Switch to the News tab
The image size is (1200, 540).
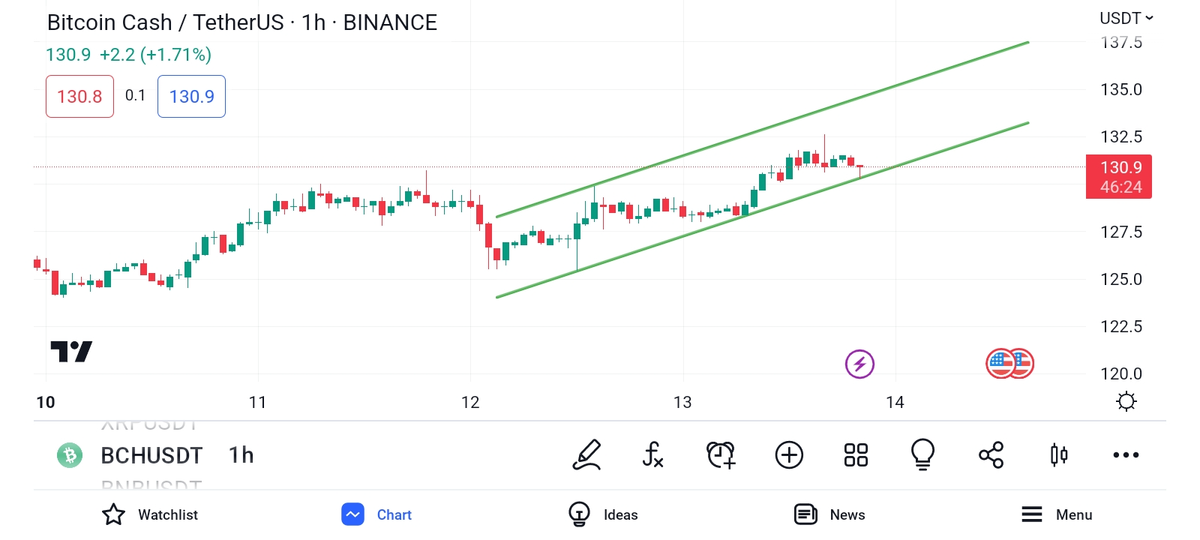829,514
